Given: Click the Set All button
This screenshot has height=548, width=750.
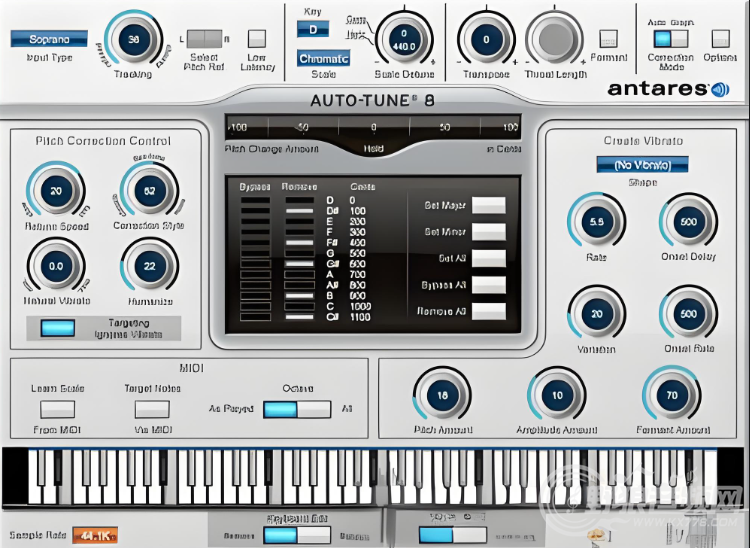Looking at the screenshot, I should [x=489, y=259].
